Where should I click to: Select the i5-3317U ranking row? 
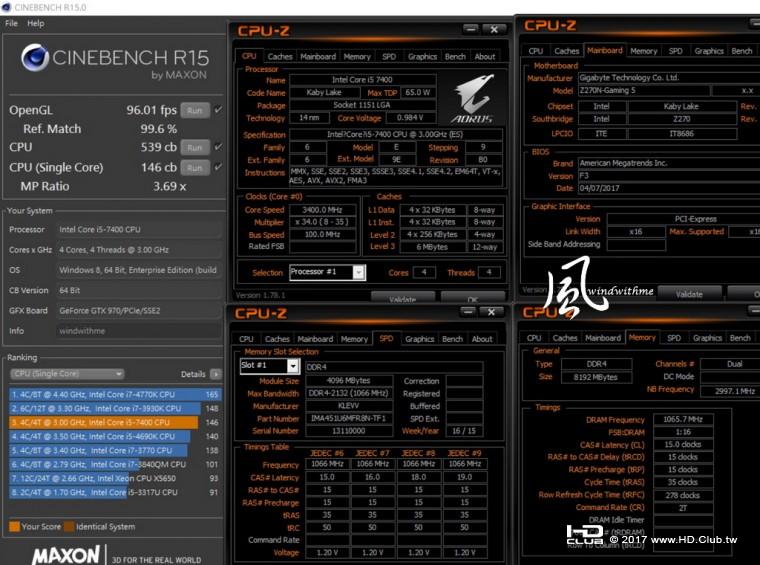pos(115,492)
